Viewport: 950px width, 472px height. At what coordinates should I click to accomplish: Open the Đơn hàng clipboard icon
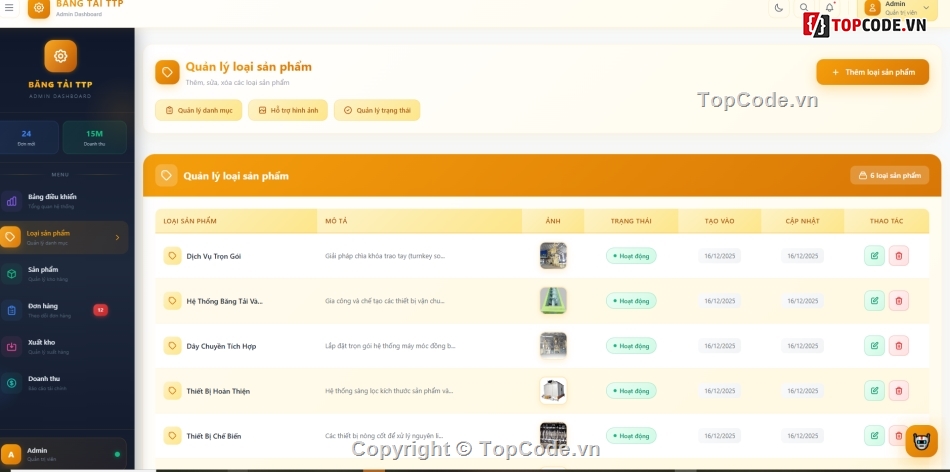11,310
